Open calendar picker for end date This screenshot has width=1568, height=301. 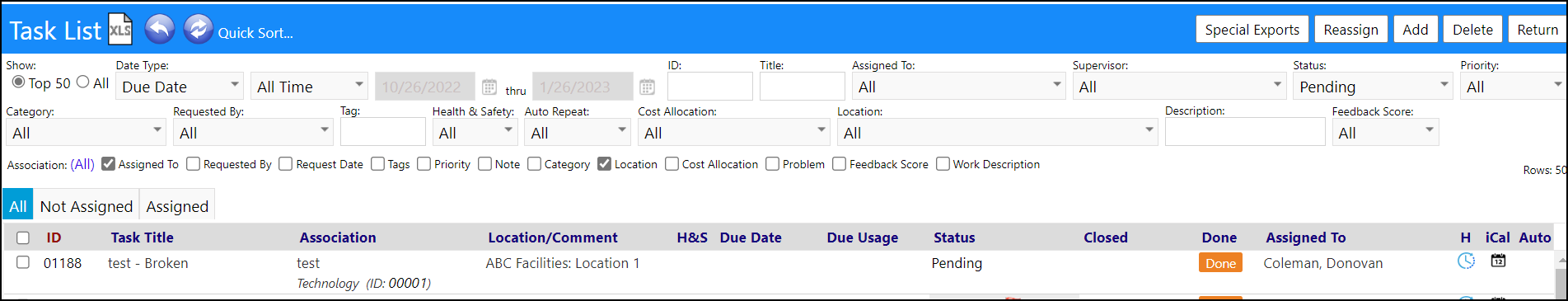pos(648,87)
